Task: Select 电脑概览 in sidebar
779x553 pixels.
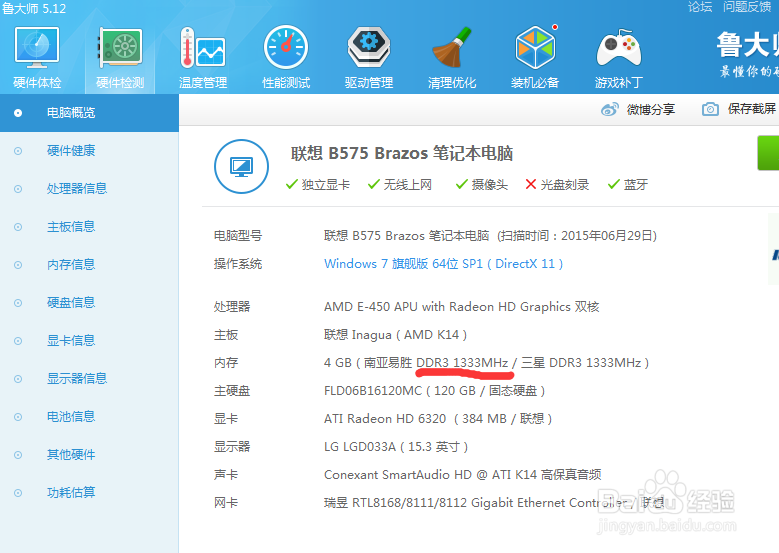Action: [x=89, y=113]
